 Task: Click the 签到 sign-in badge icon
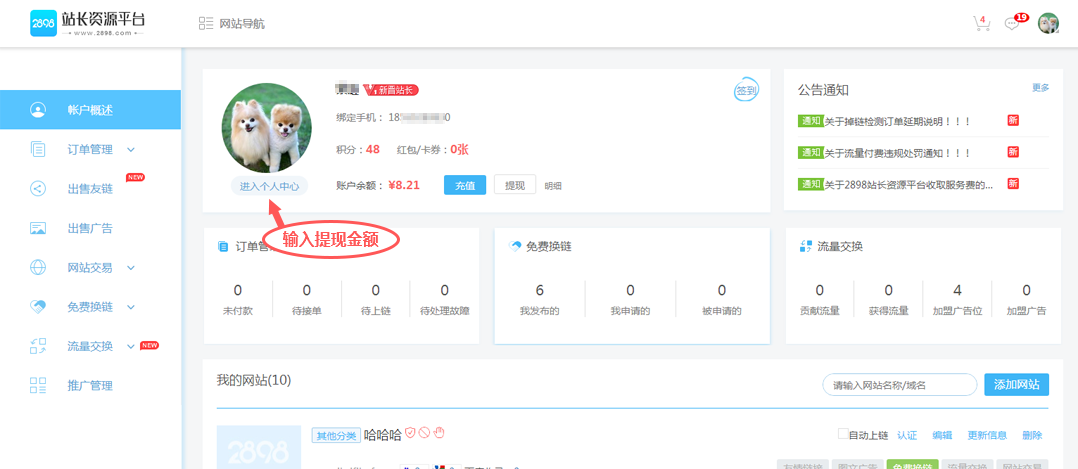[x=746, y=90]
